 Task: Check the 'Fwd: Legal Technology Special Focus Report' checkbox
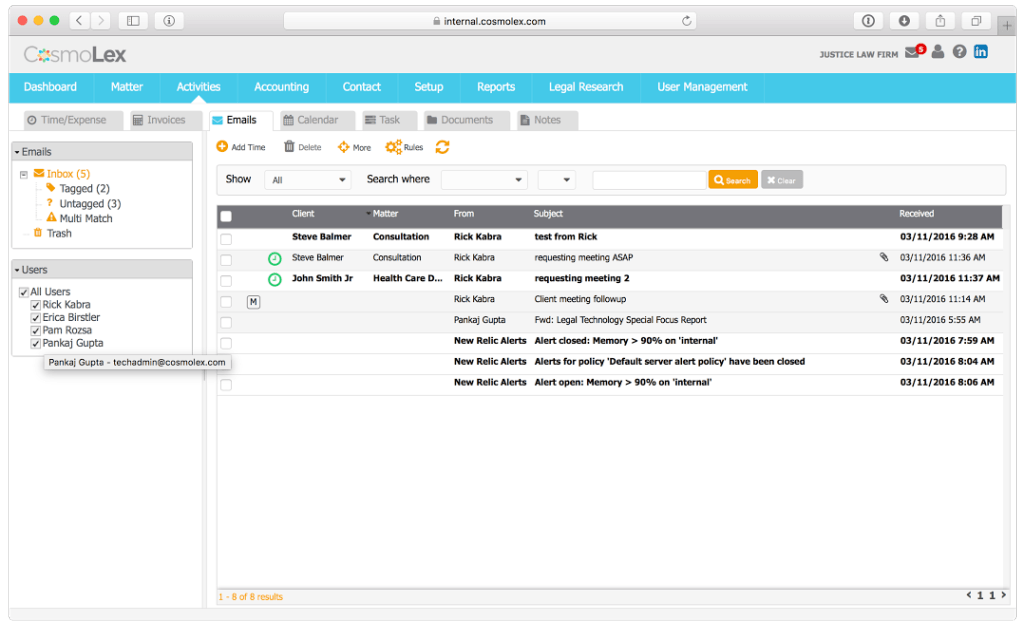226,322
